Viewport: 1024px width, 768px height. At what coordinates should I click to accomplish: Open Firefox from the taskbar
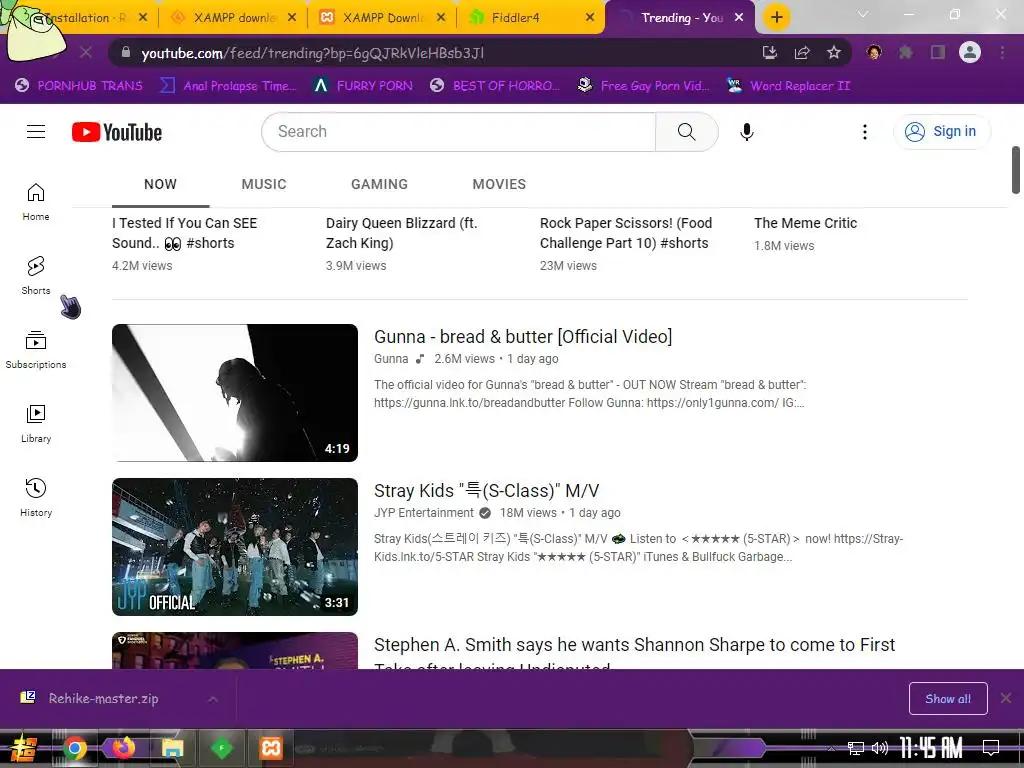coord(123,748)
